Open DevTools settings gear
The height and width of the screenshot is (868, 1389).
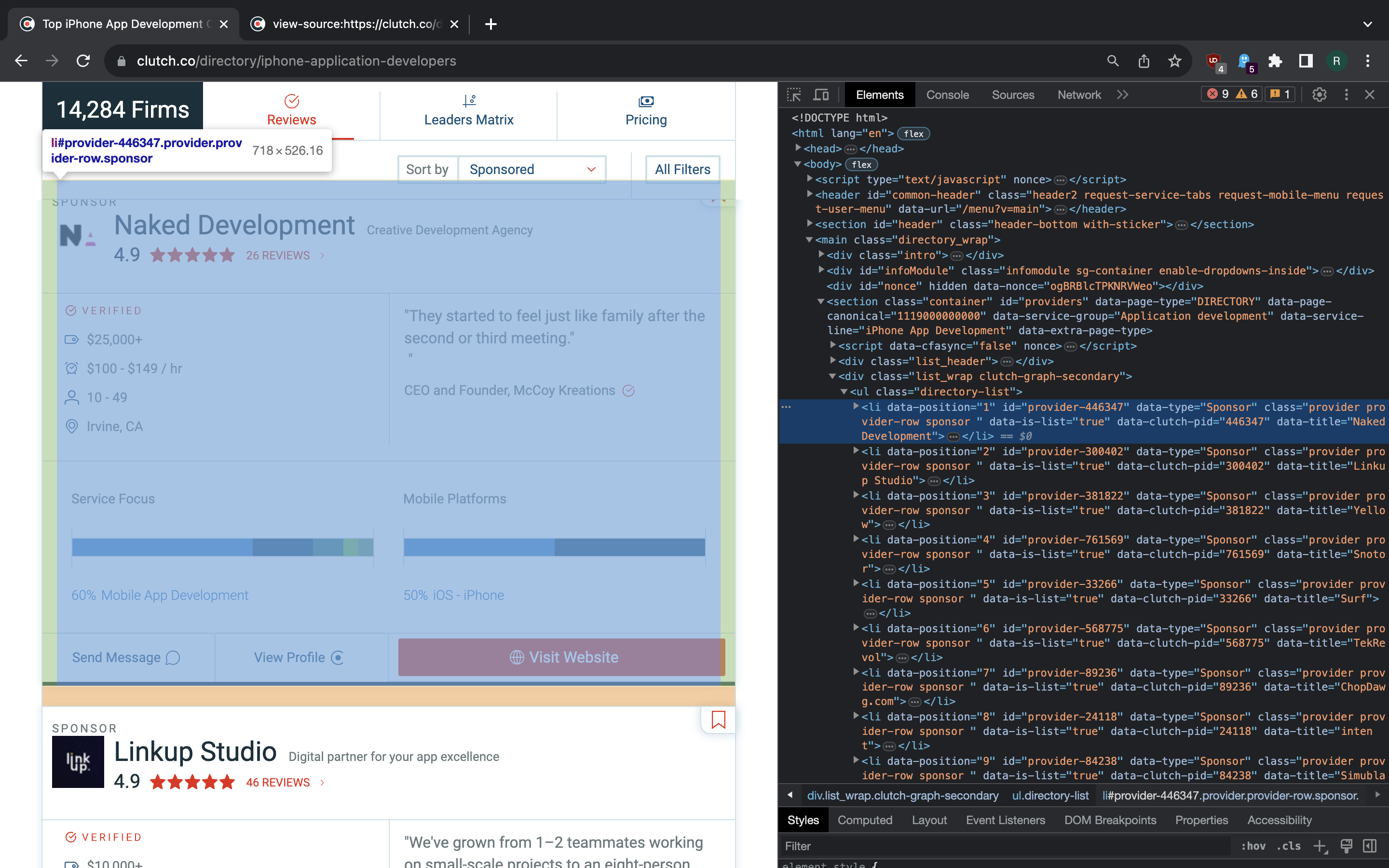click(1320, 95)
